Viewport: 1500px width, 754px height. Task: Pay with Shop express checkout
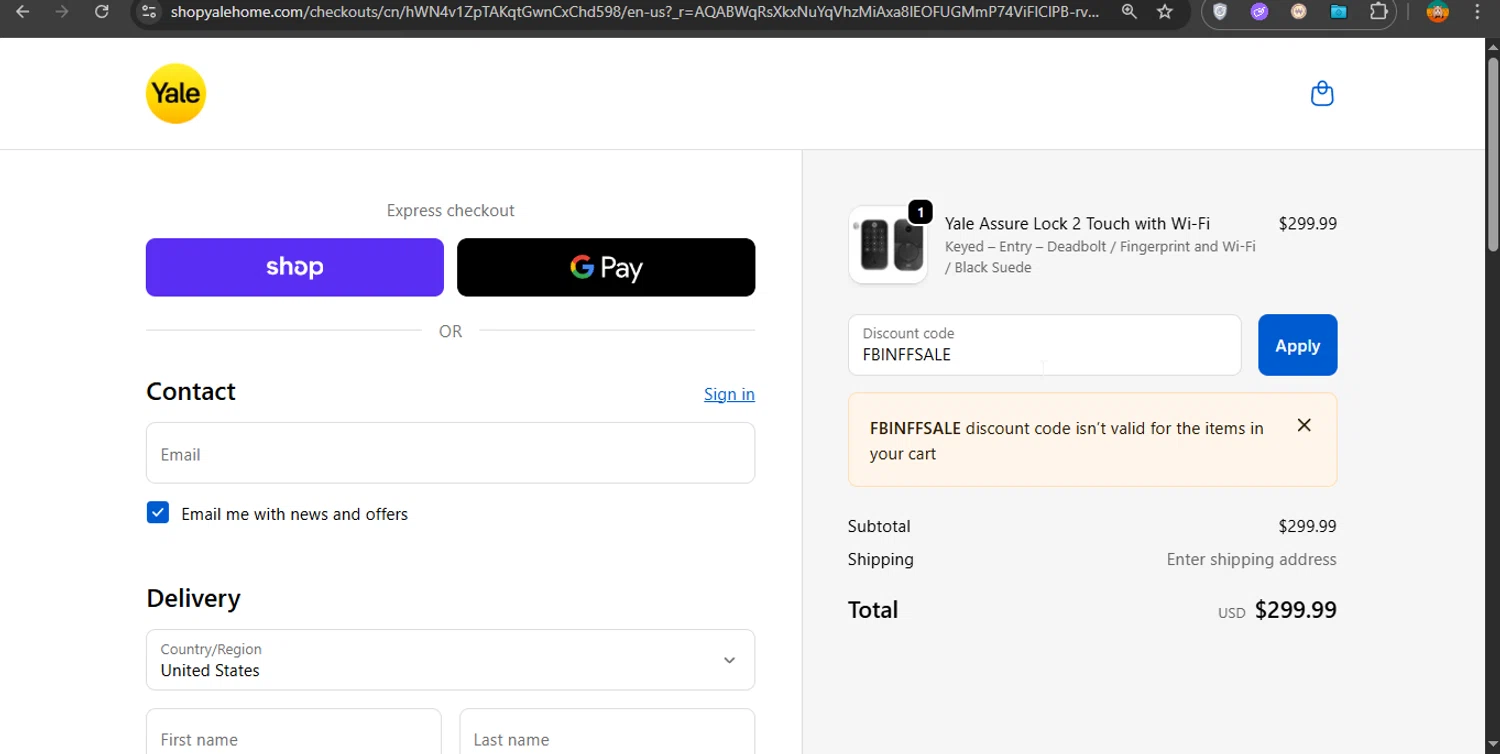(x=295, y=267)
